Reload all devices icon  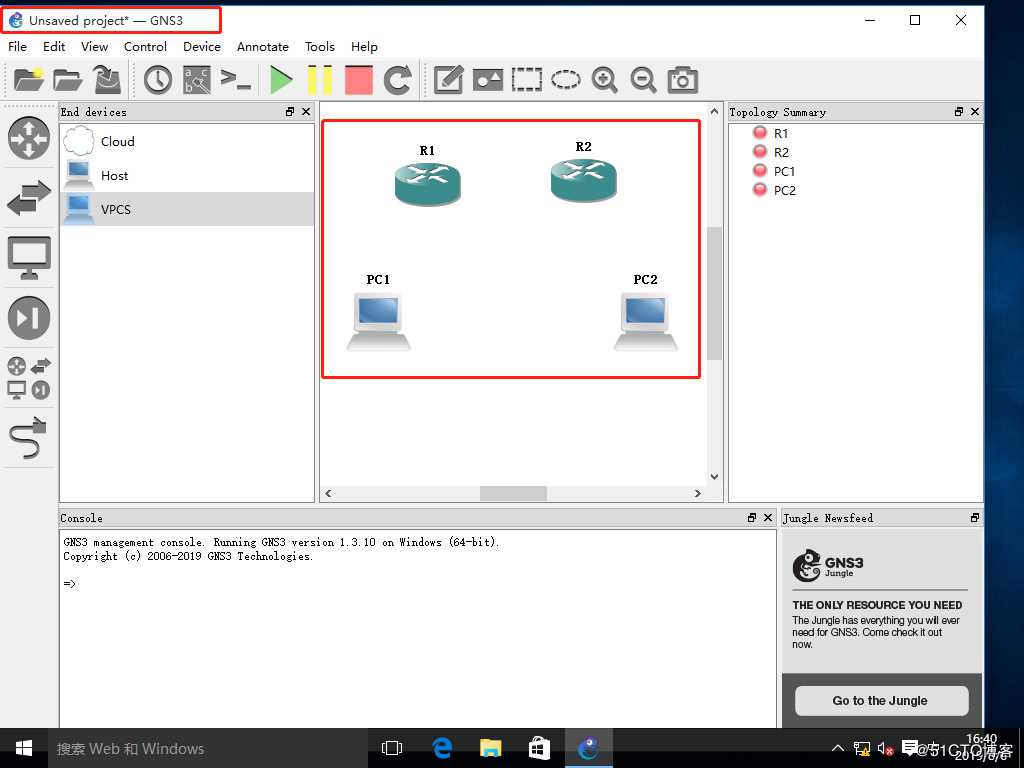point(397,80)
